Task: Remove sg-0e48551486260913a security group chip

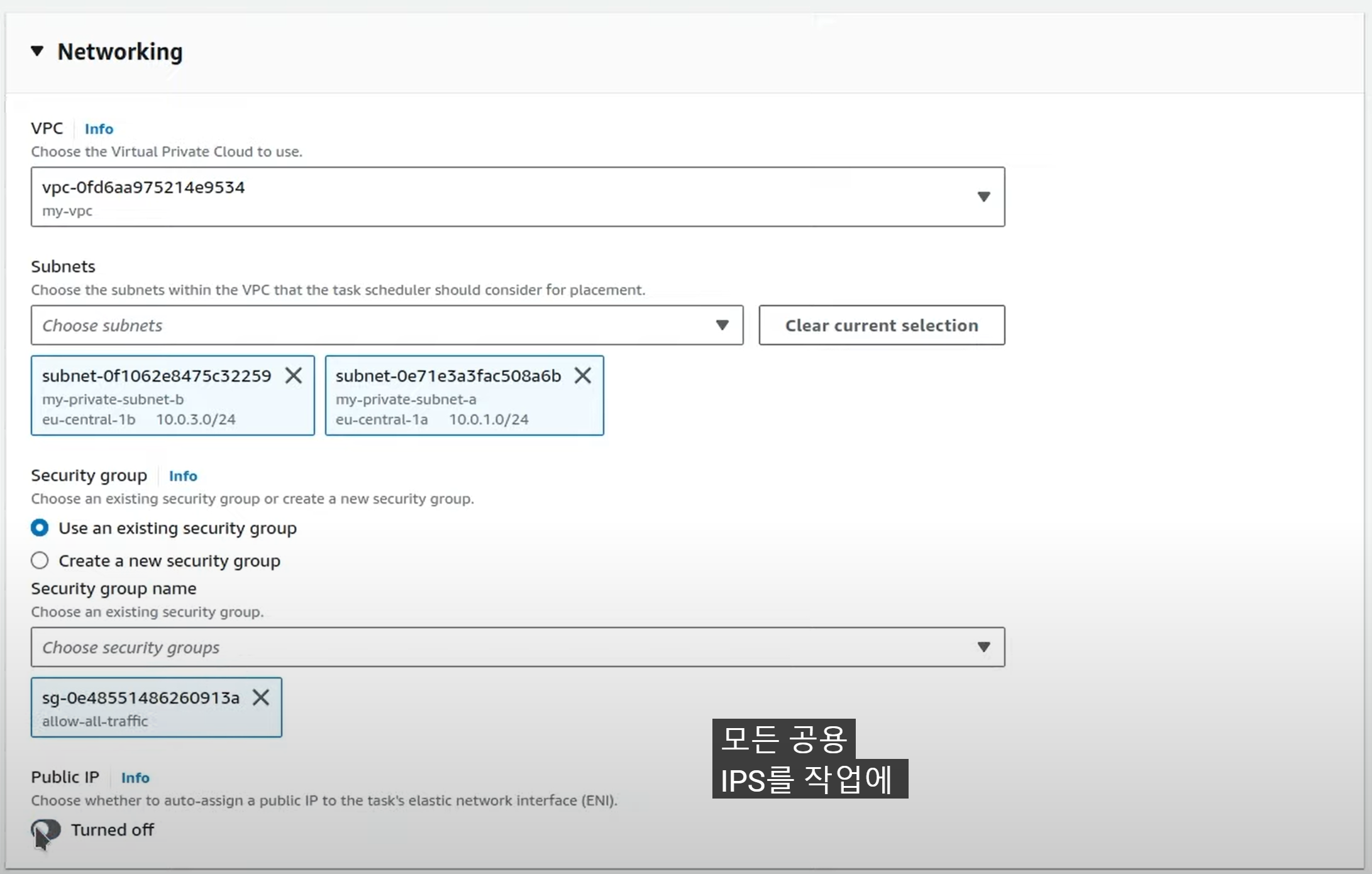Action: (x=260, y=697)
